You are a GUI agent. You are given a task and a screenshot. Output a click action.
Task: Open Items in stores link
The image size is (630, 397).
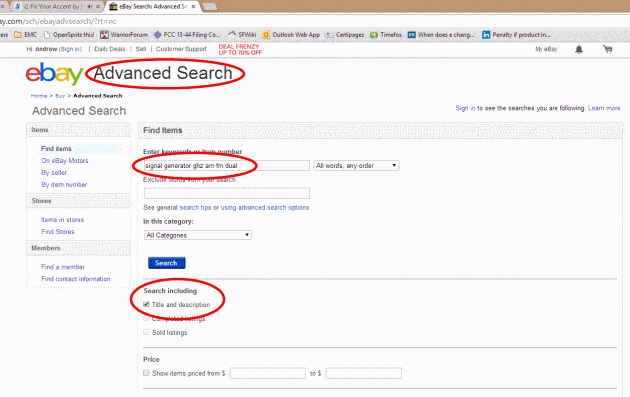[62, 220]
